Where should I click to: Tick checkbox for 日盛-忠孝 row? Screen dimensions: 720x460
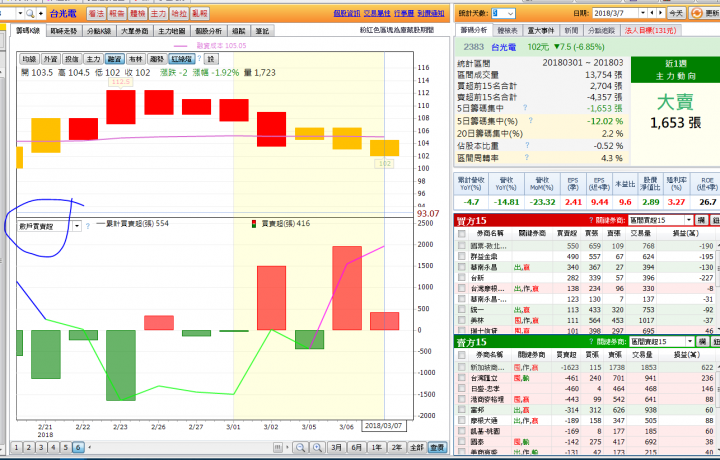tap(462, 388)
